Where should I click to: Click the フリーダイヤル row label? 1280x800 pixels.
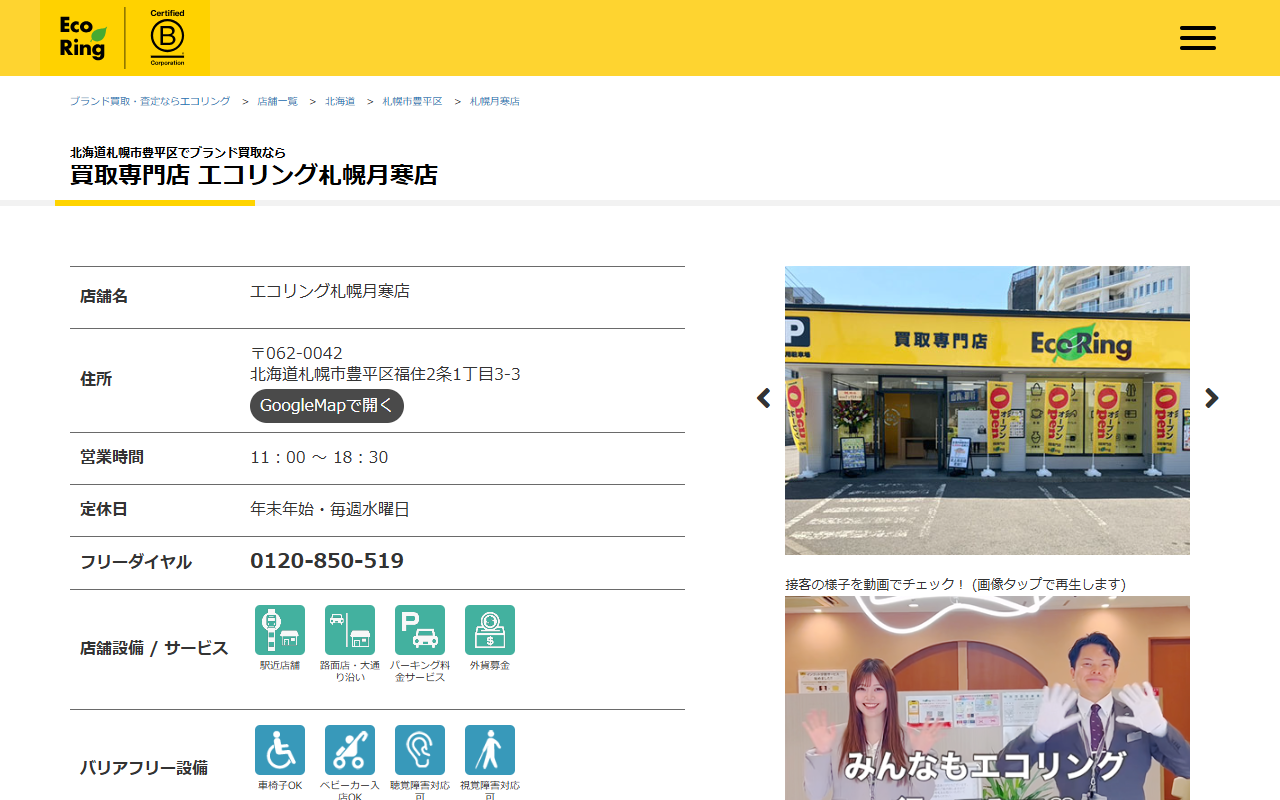(135, 562)
